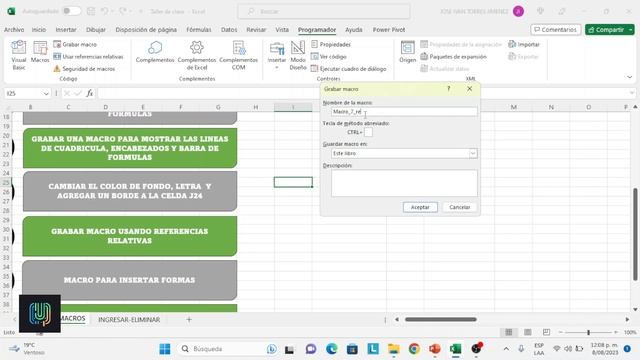Toggle the Autoguardado switch
The width and height of the screenshot is (640, 360).
pyautogui.click(x=71, y=11)
